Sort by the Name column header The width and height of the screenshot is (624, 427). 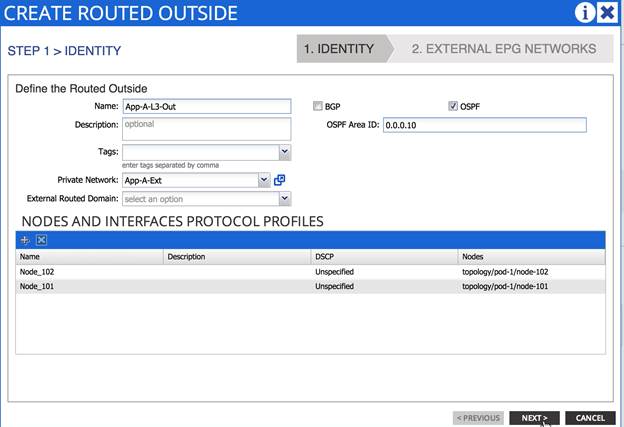tap(90, 257)
